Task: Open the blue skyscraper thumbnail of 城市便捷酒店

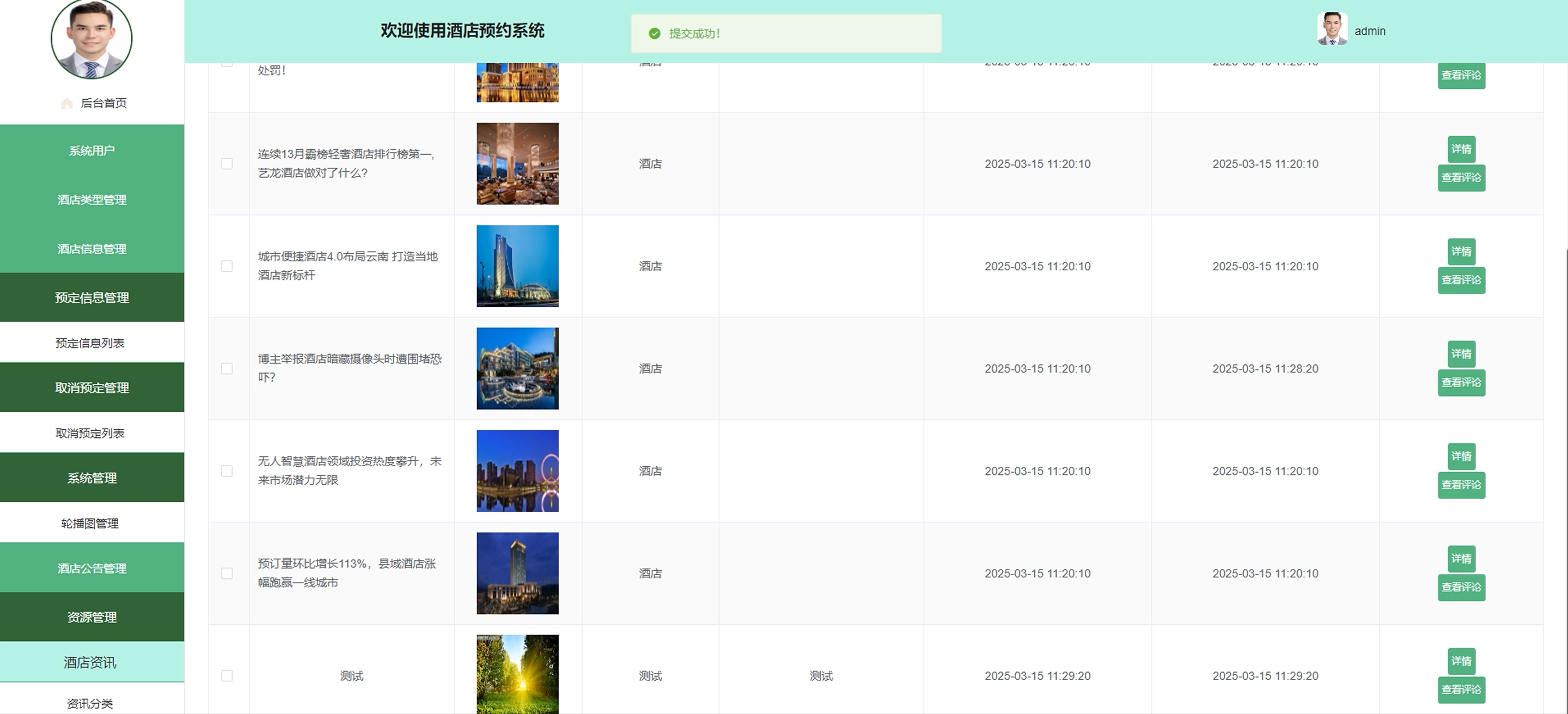Action: click(x=517, y=266)
